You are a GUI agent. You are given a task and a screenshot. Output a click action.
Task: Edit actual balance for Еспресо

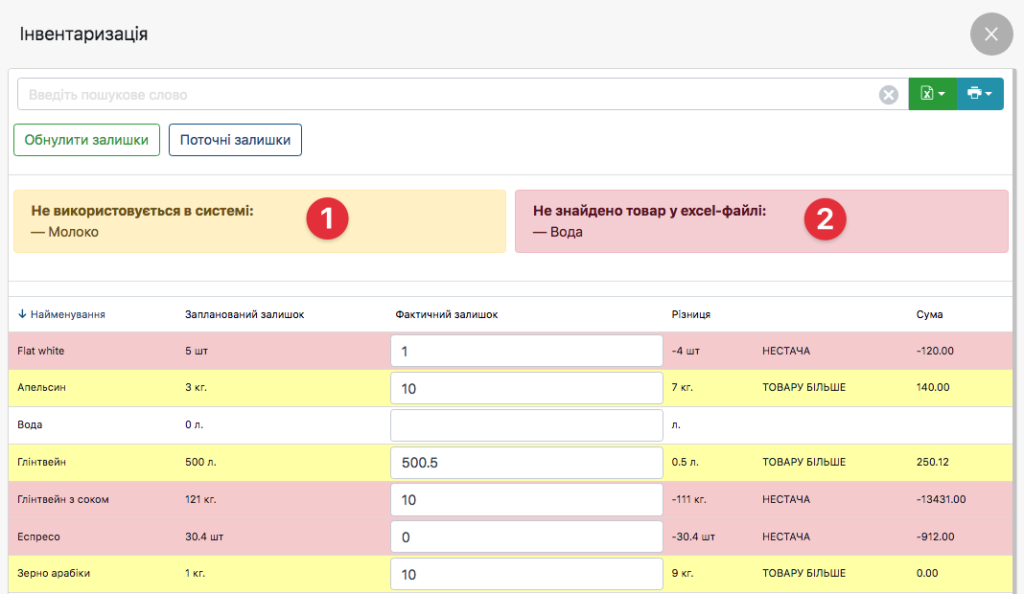[526, 537]
